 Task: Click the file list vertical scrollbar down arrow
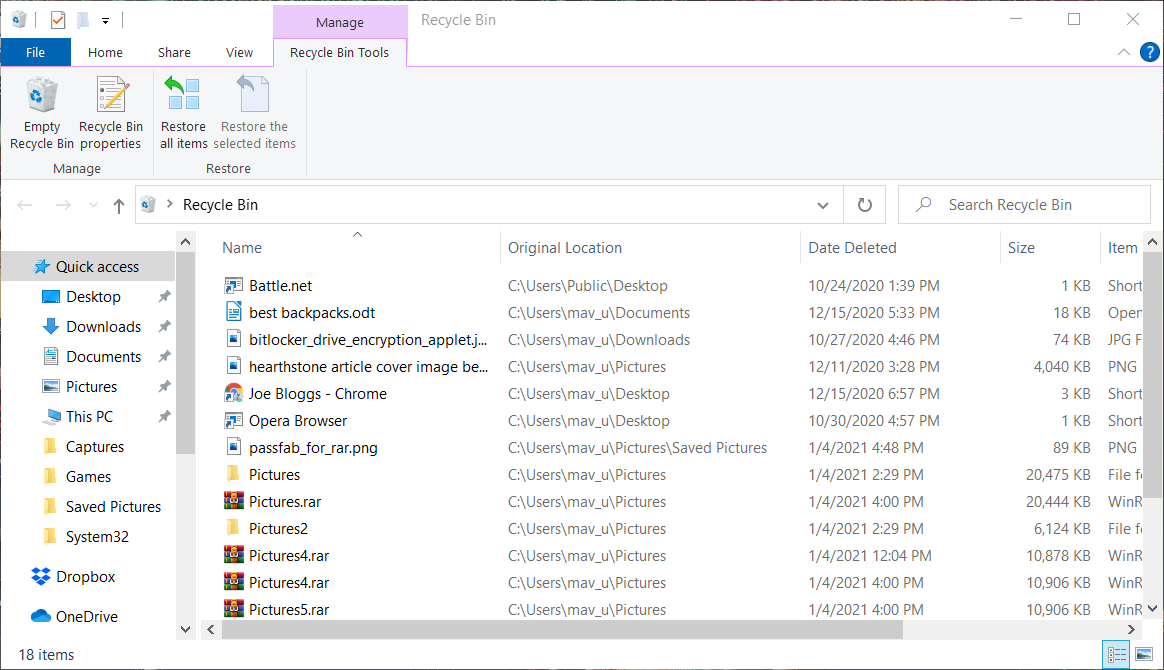(1152, 608)
